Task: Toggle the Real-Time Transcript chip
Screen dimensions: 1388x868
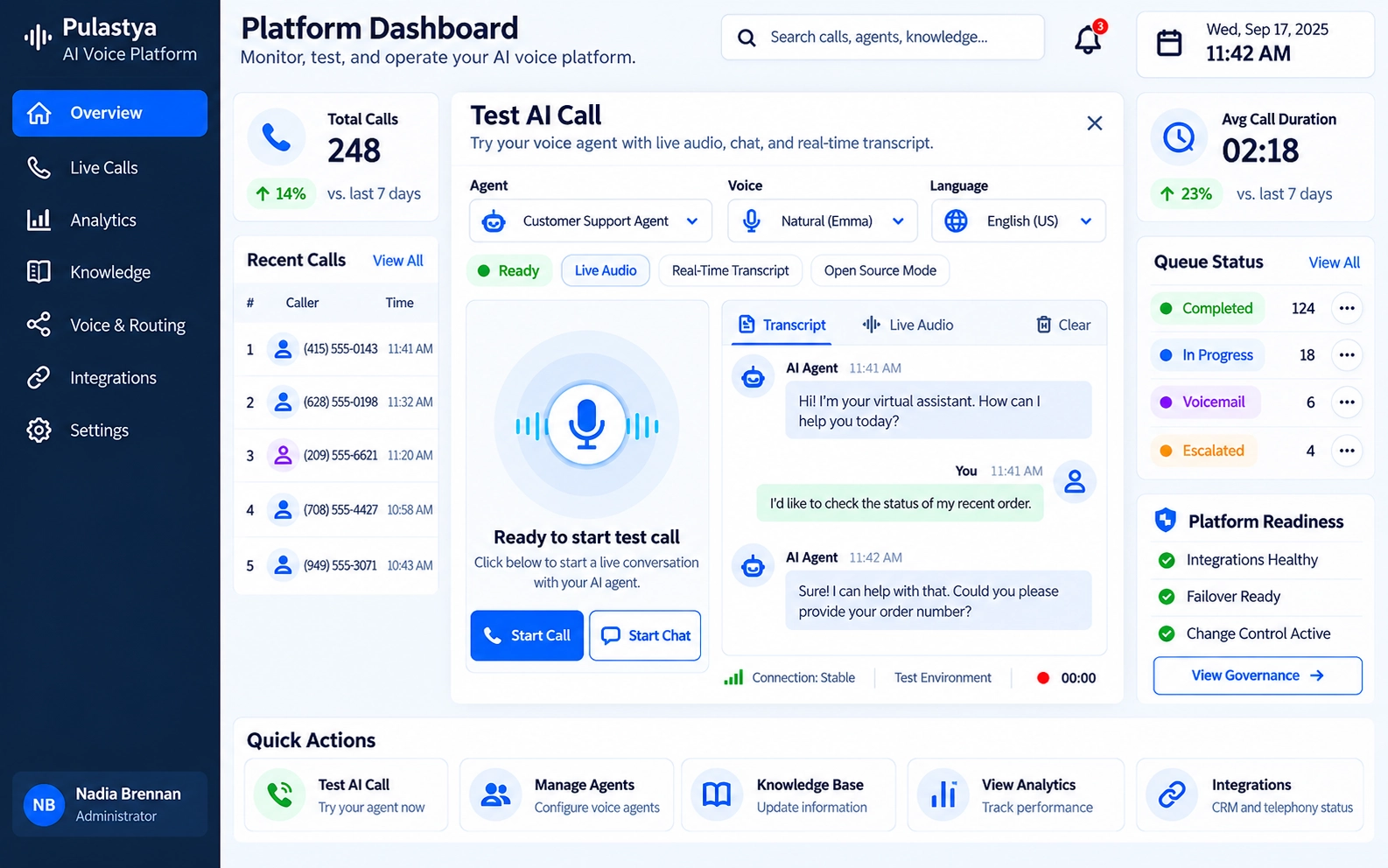Action: (731, 270)
